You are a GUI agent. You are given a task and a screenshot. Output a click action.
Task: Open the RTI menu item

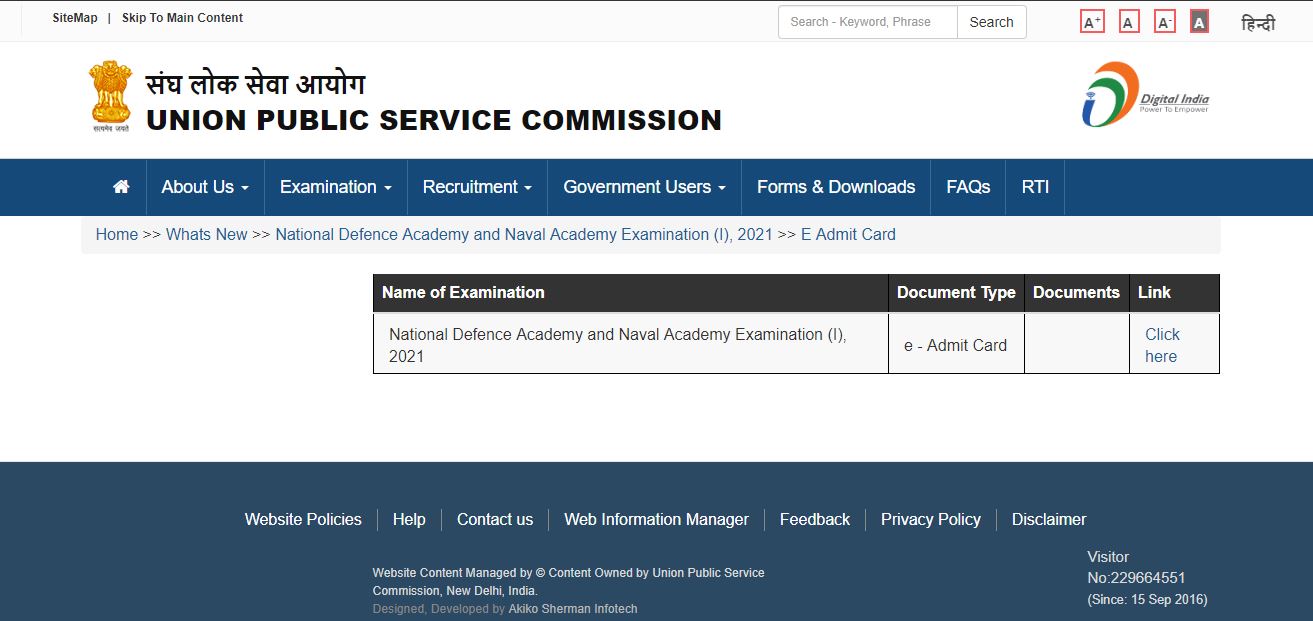(1035, 187)
